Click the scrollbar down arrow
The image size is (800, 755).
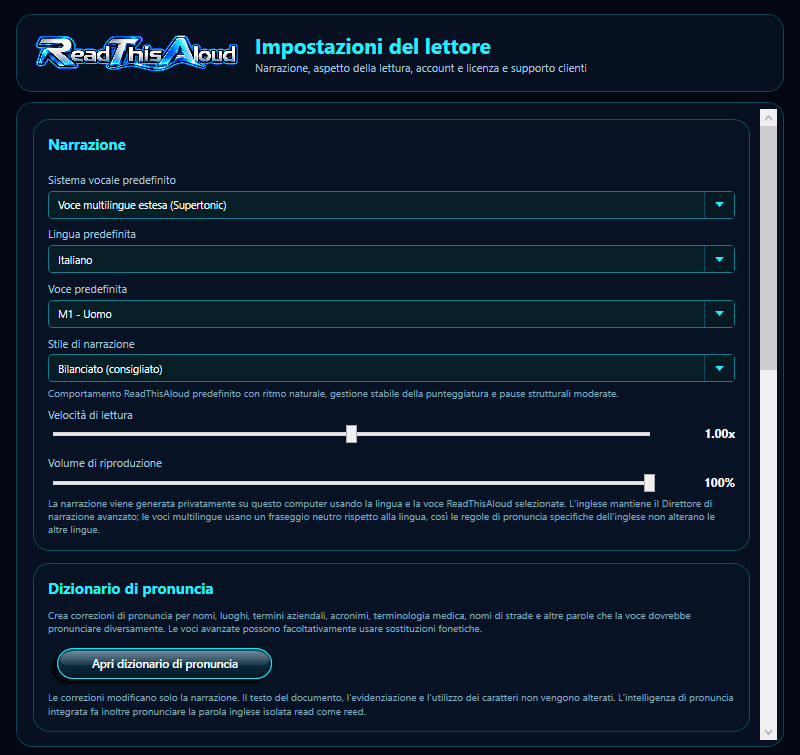(x=768, y=733)
